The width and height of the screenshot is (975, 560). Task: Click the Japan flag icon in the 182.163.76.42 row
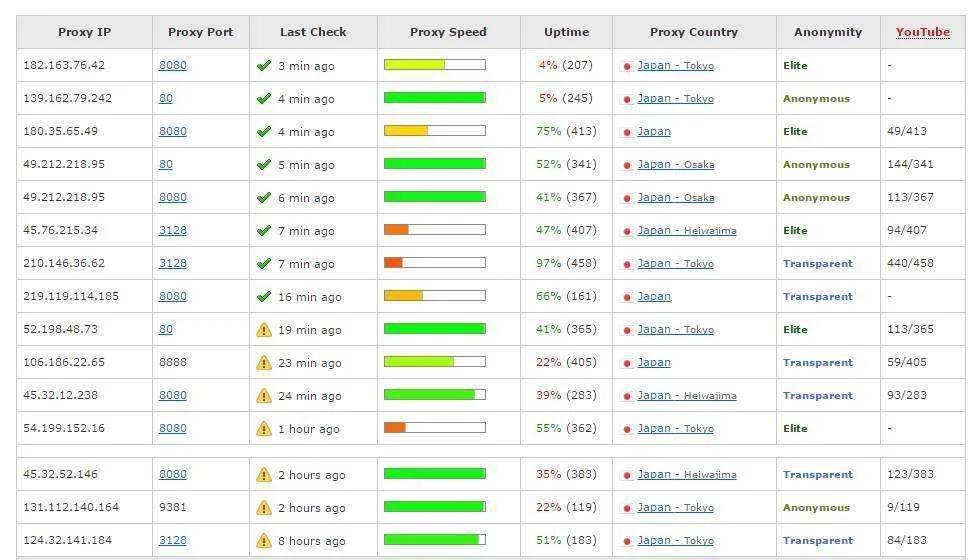(x=627, y=66)
